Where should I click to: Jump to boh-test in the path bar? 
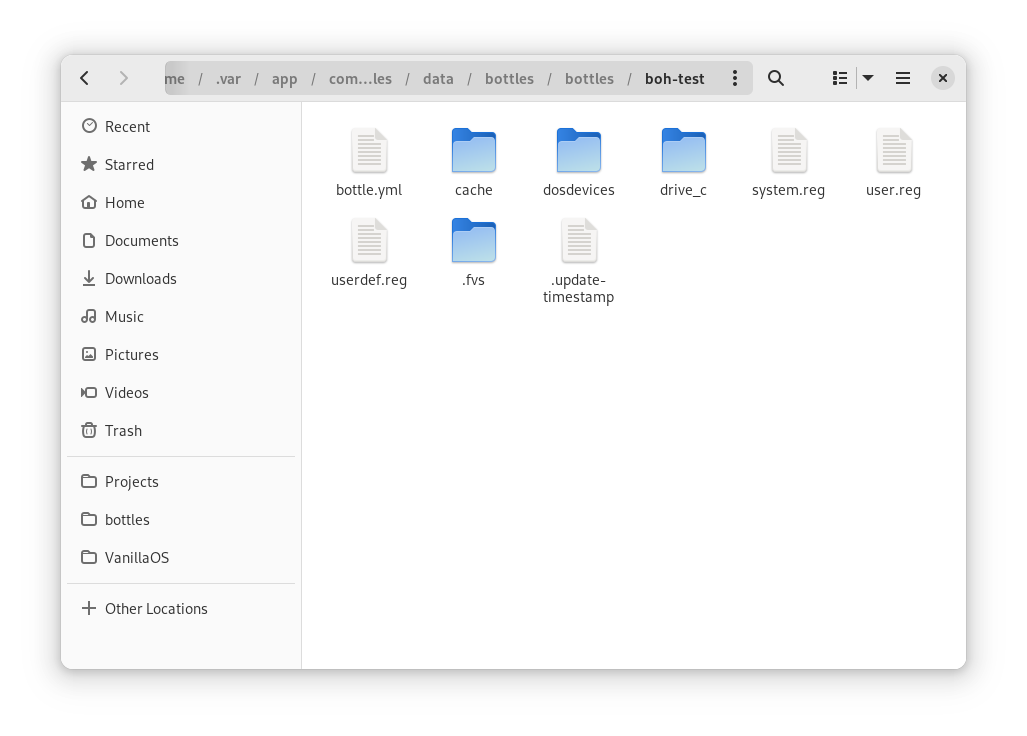(675, 79)
